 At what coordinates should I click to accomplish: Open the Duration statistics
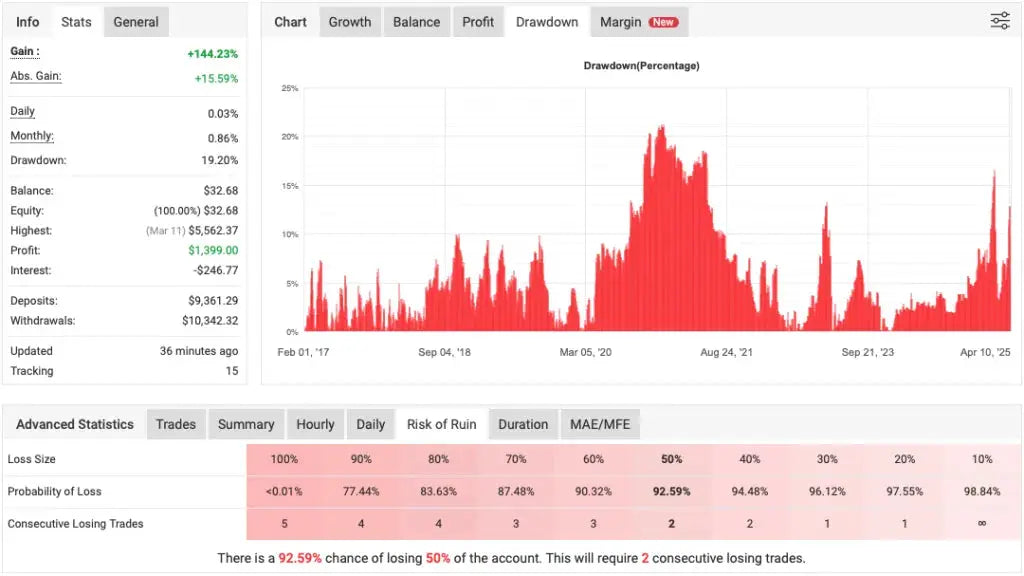click(x=523, y=424)
